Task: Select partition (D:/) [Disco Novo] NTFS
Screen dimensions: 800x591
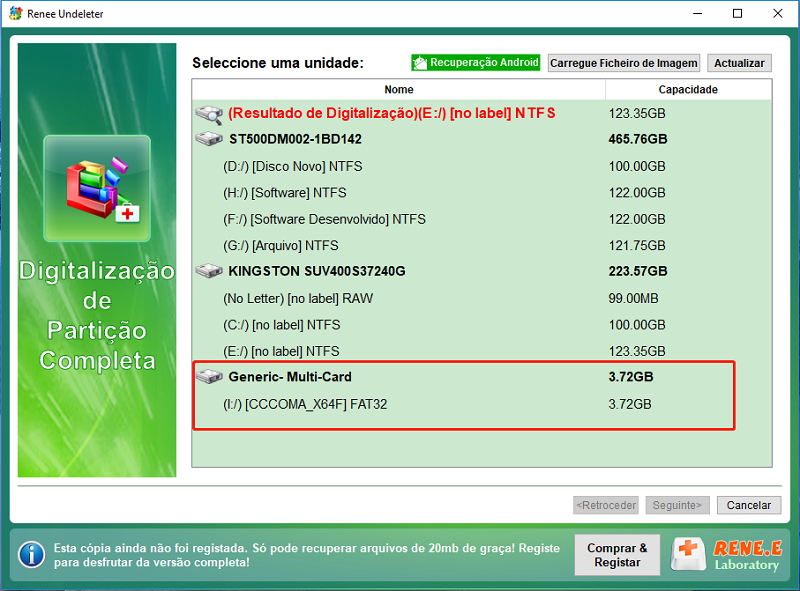Action: (x=482, y=166)
